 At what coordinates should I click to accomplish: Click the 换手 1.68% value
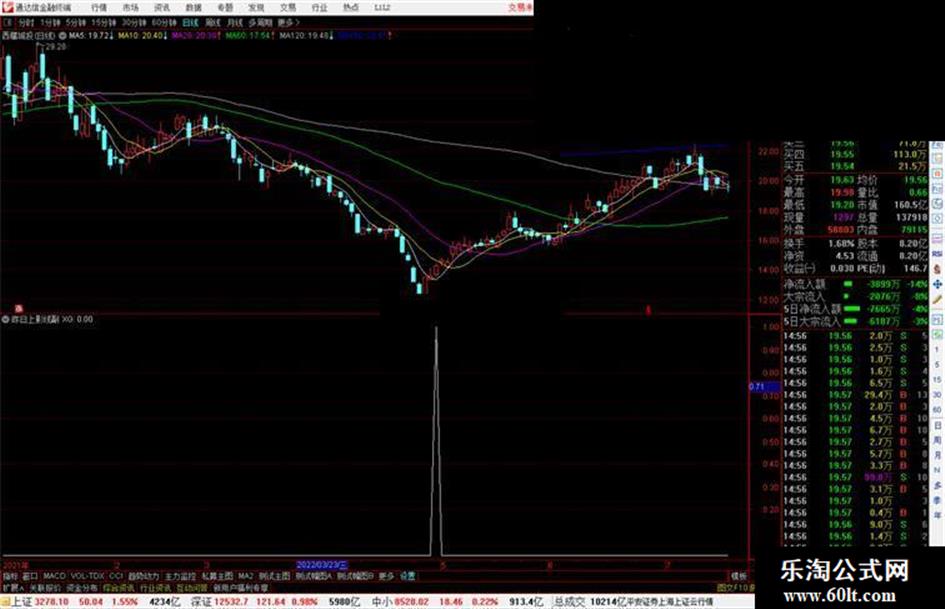841,244
